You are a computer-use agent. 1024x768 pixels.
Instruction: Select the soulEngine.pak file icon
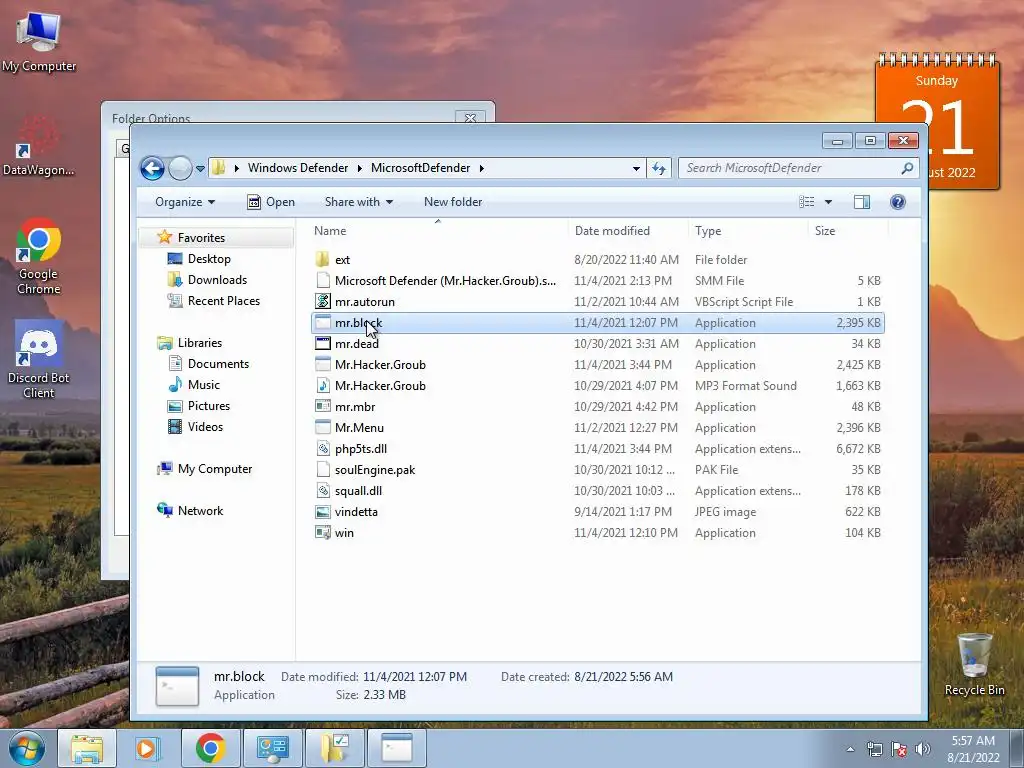pos(323,470)
